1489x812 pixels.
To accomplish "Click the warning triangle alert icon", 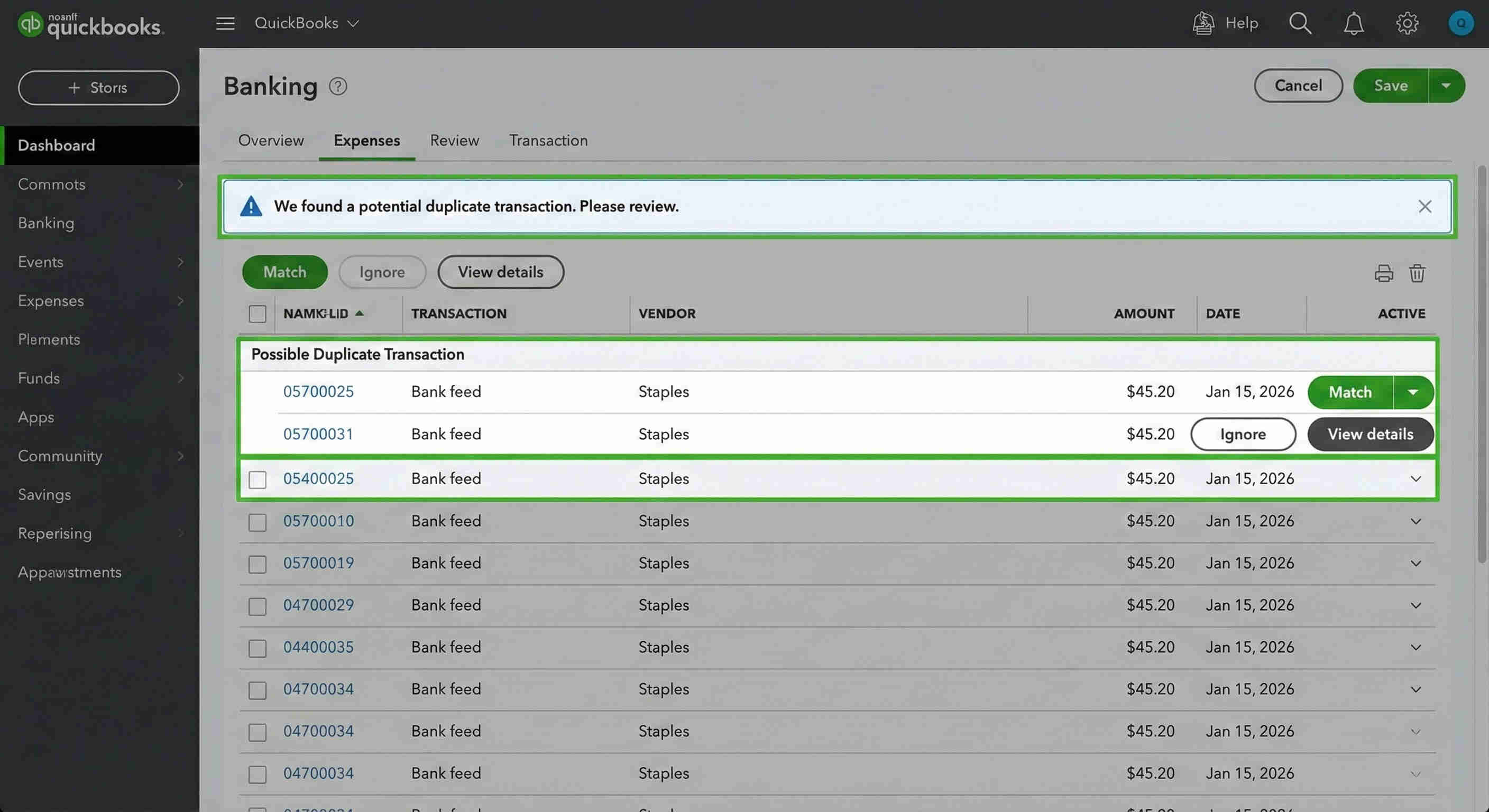I will click(x=251, y=206).
